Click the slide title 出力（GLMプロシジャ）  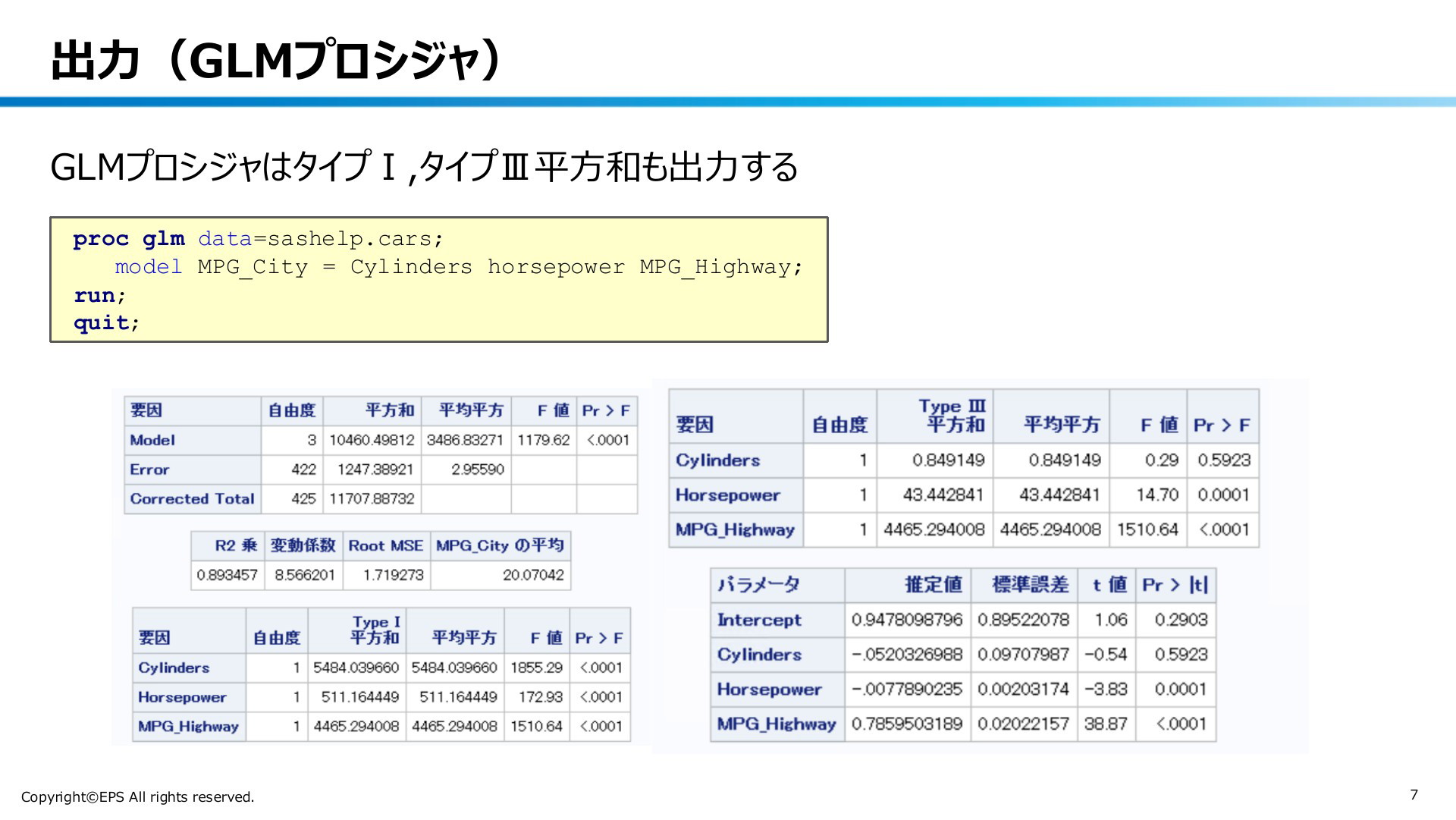pos(277,60)
